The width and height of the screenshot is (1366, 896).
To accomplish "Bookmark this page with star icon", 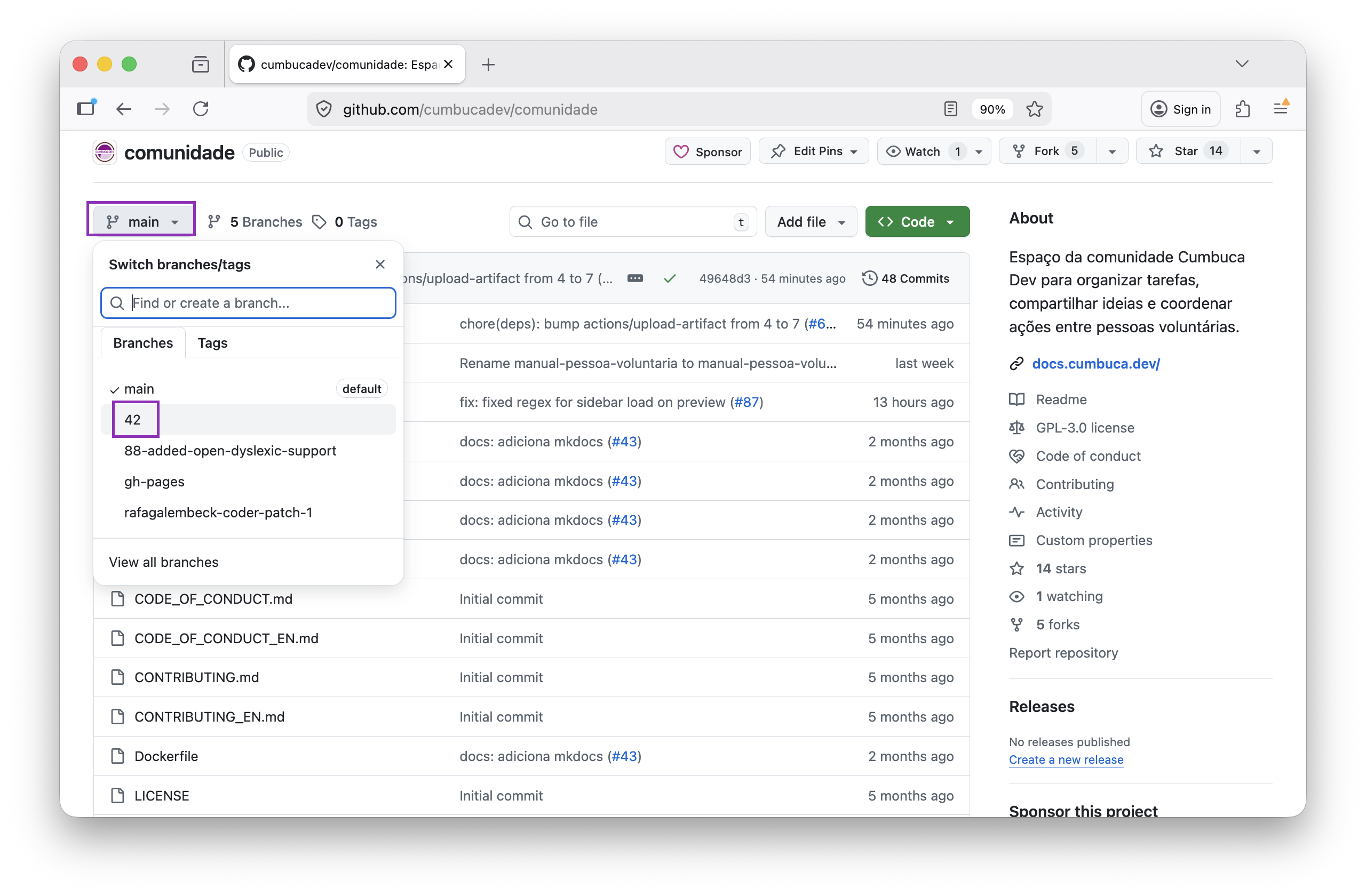I will point(1034,109).
